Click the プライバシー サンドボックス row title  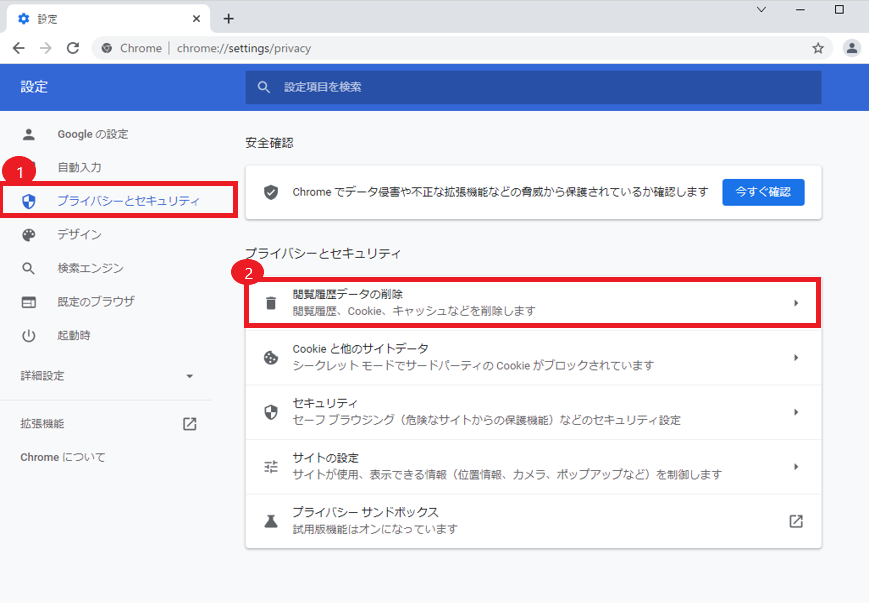click(365, 512)
